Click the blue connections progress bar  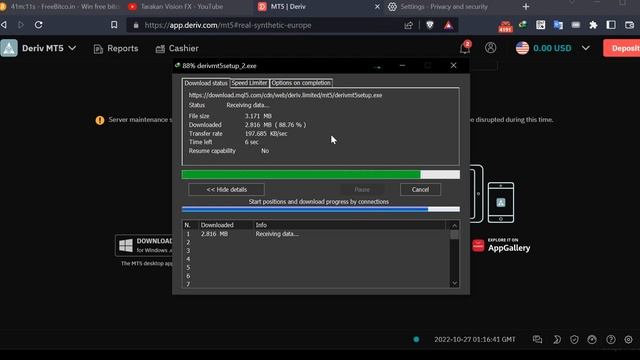[x=321, y=209]
